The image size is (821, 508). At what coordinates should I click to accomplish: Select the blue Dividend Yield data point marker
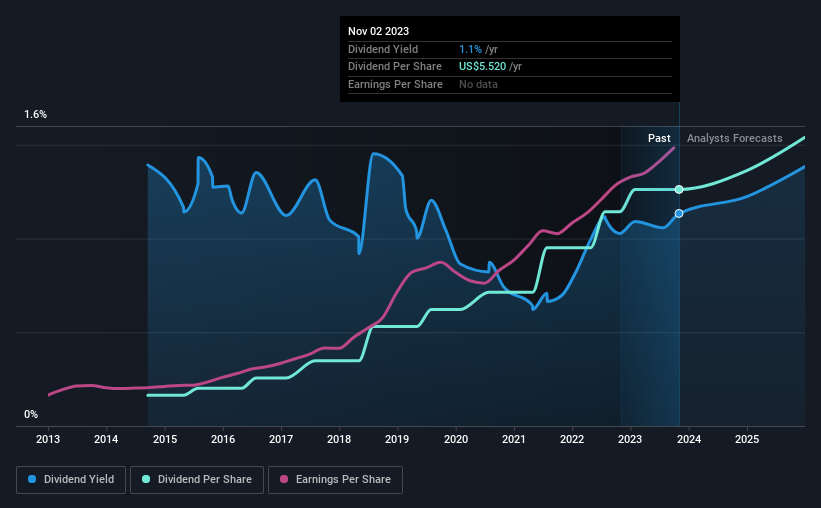pos(679,214)
